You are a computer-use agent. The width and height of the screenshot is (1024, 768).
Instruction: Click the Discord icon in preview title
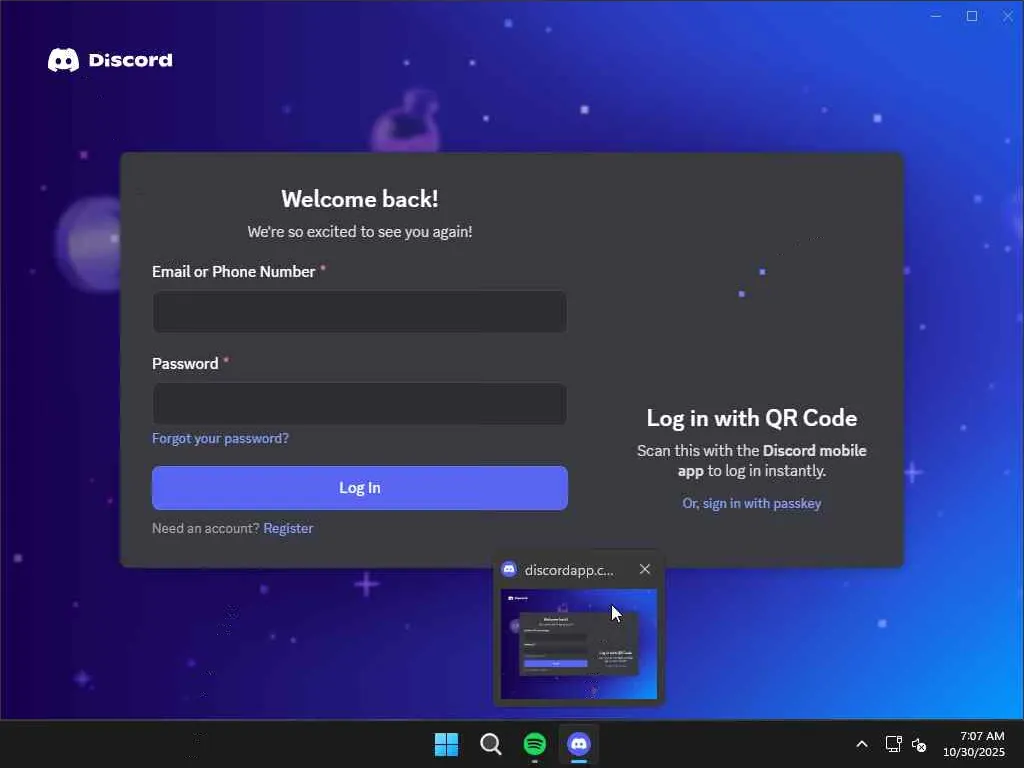(509, 569)
